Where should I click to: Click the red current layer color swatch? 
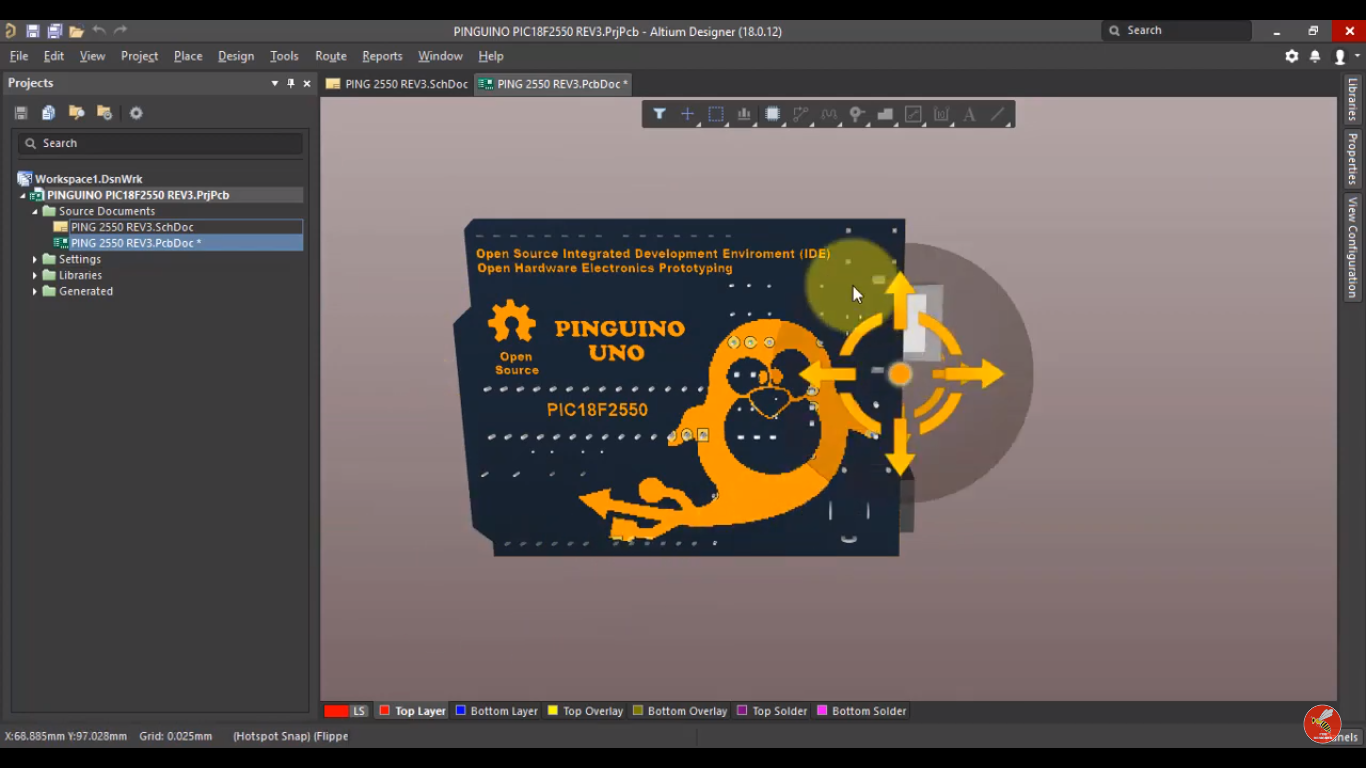coord(337,711)
